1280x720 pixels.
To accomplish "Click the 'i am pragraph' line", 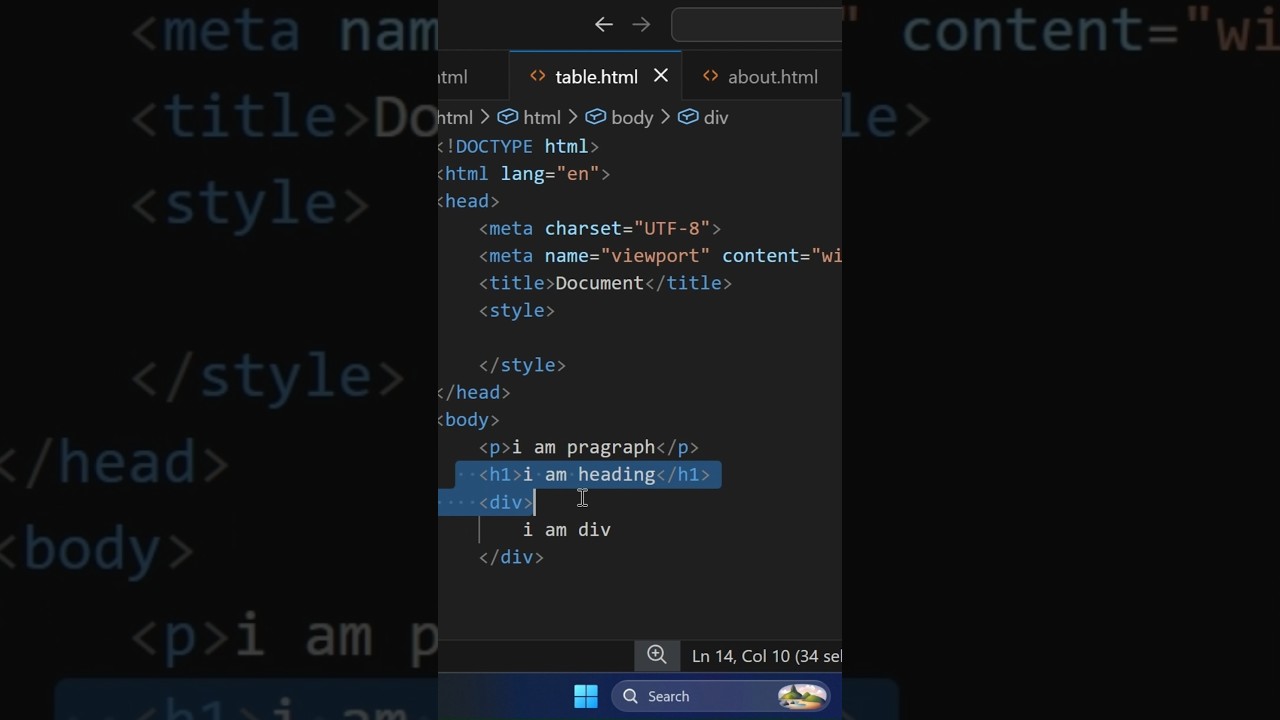I will tap(589, 447).
